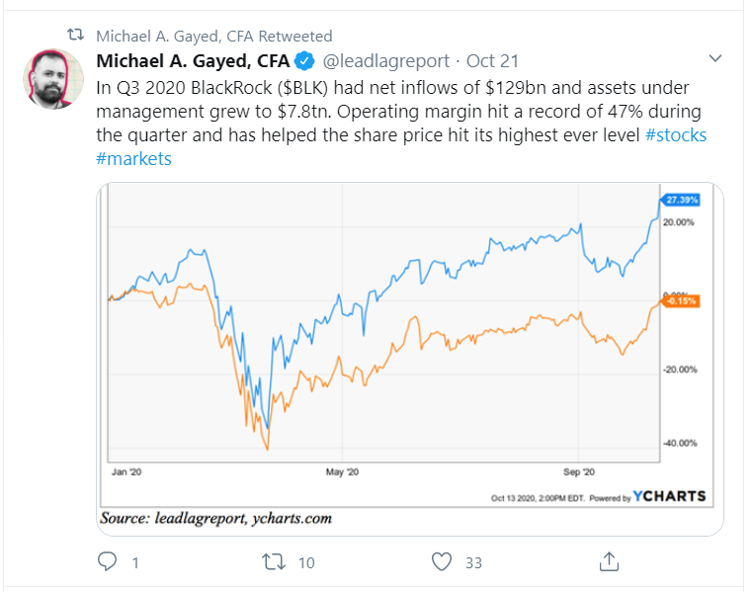Click "Michael A. Gayed, CFA Retweeted" label

(214, 36)
